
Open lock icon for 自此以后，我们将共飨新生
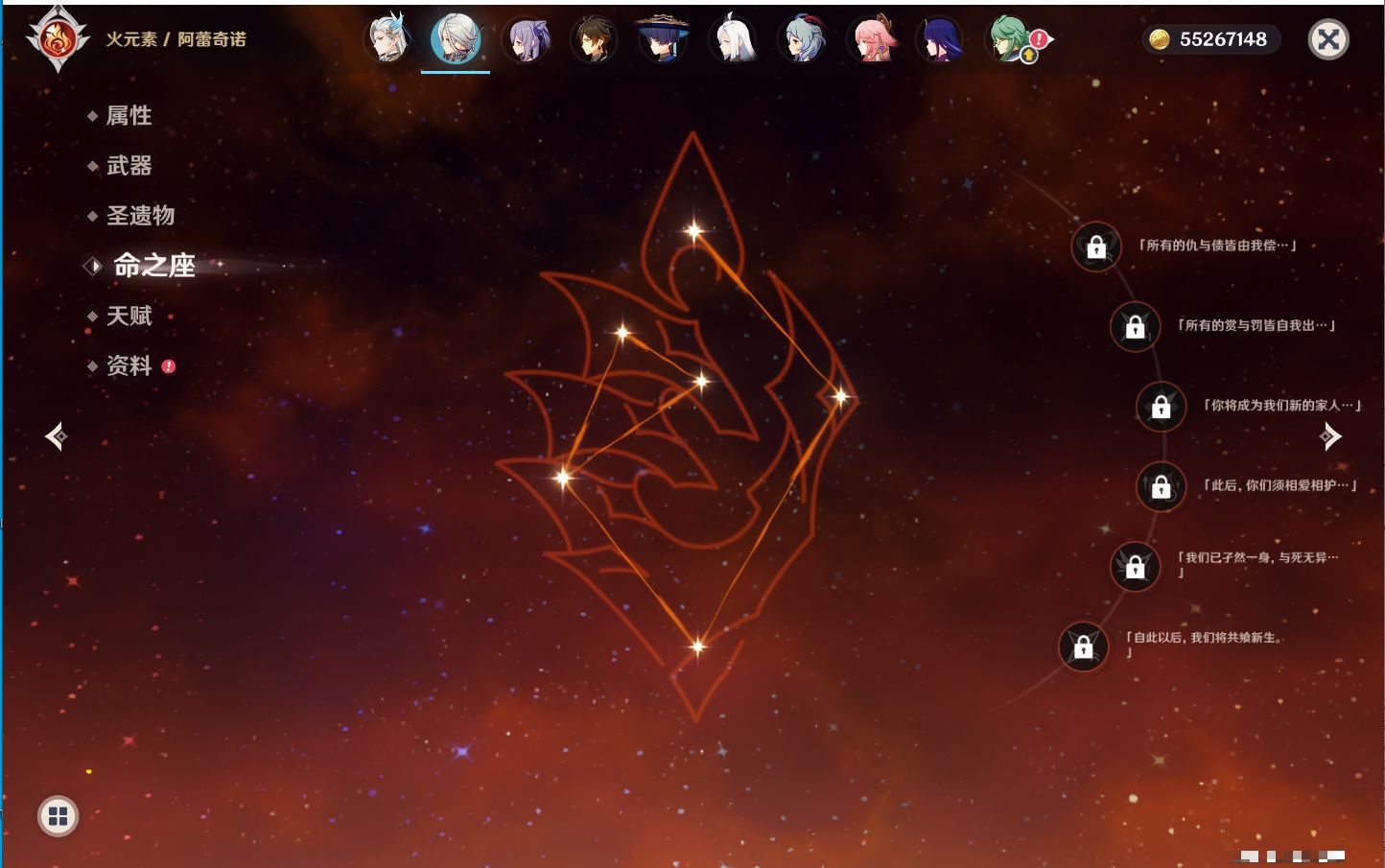1083,646
